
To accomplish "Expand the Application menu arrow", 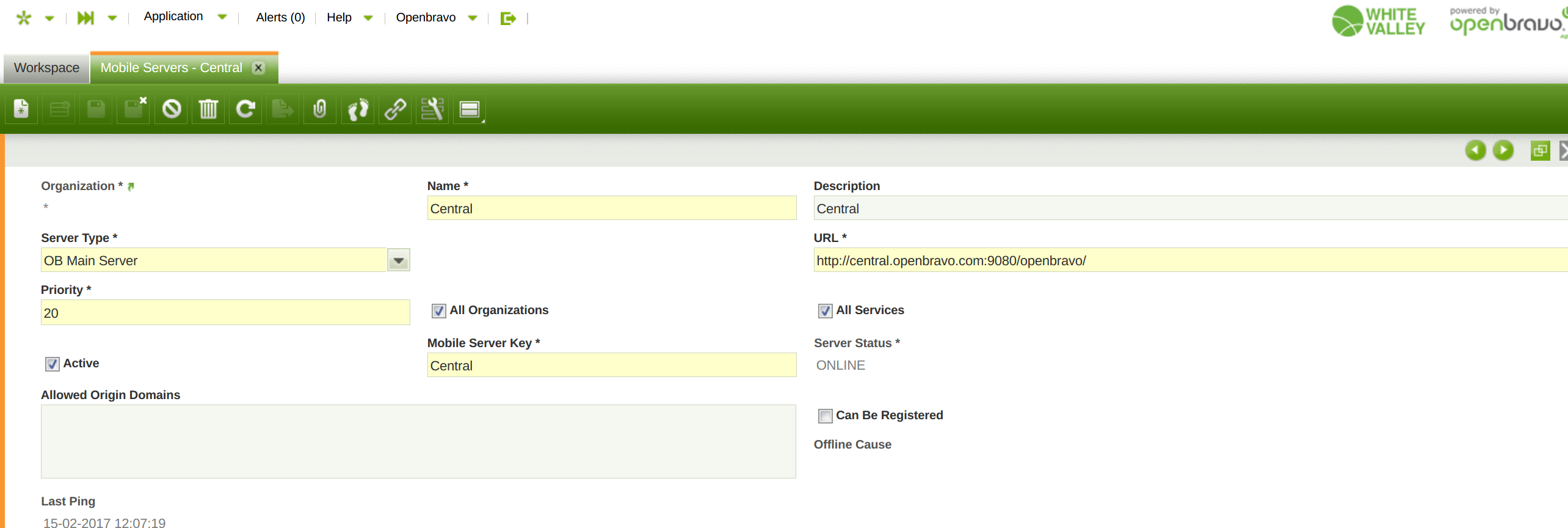I will click(x=222, y=17).
